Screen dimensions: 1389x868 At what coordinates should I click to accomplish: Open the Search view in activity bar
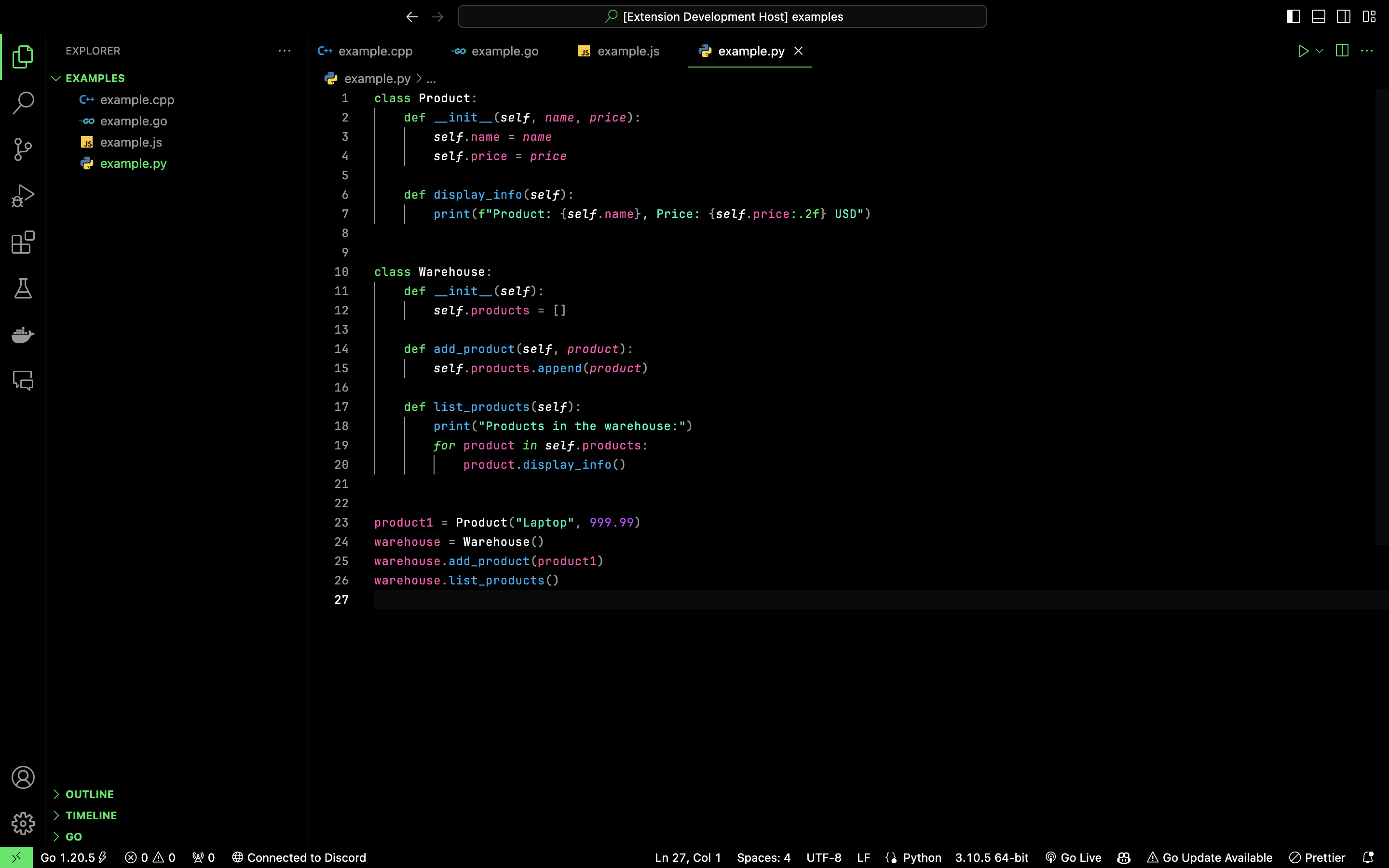pyautogui.click(x=23, y=103)
